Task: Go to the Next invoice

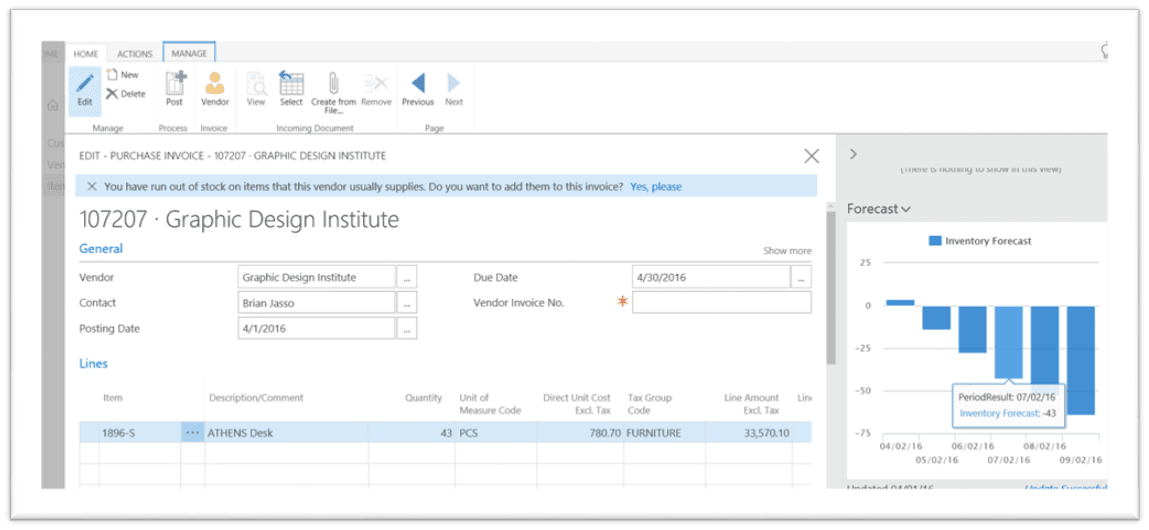Action: point(454,90)
